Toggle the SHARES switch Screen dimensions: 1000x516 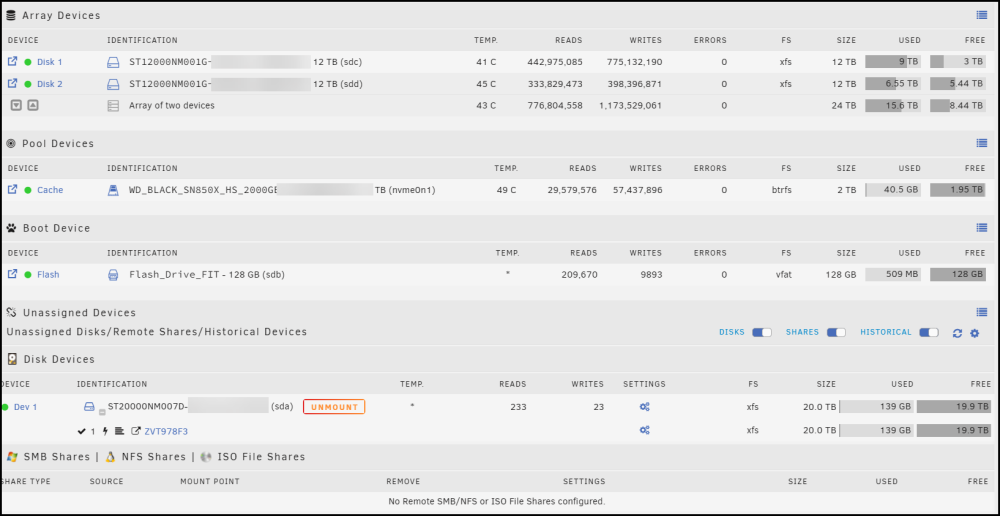[x=836, y=332]
